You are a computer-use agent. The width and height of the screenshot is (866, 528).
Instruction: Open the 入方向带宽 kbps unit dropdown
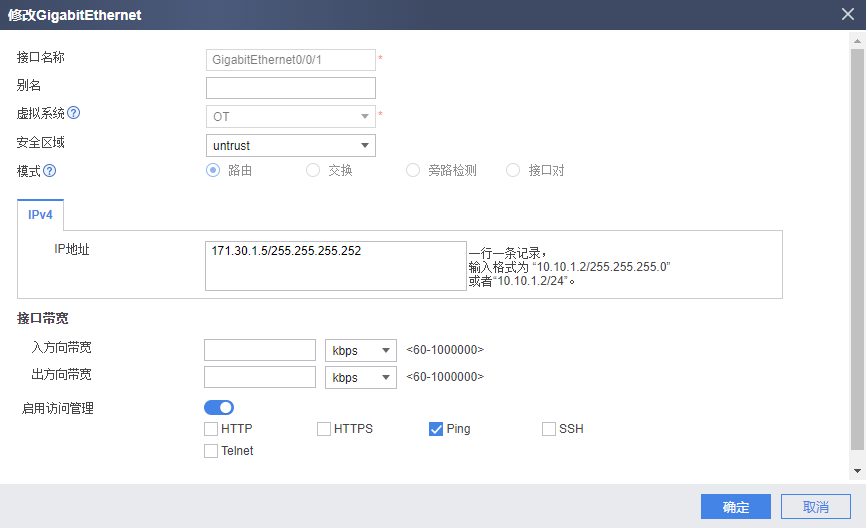(360, 350)
